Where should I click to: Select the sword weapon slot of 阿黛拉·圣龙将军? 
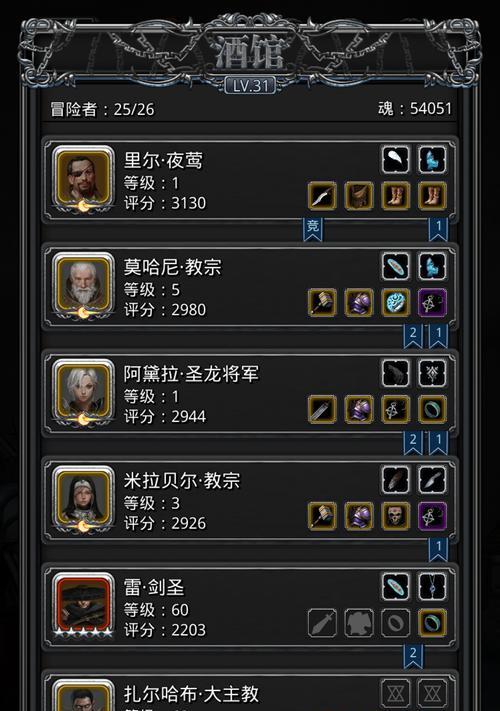click(322, 409)
